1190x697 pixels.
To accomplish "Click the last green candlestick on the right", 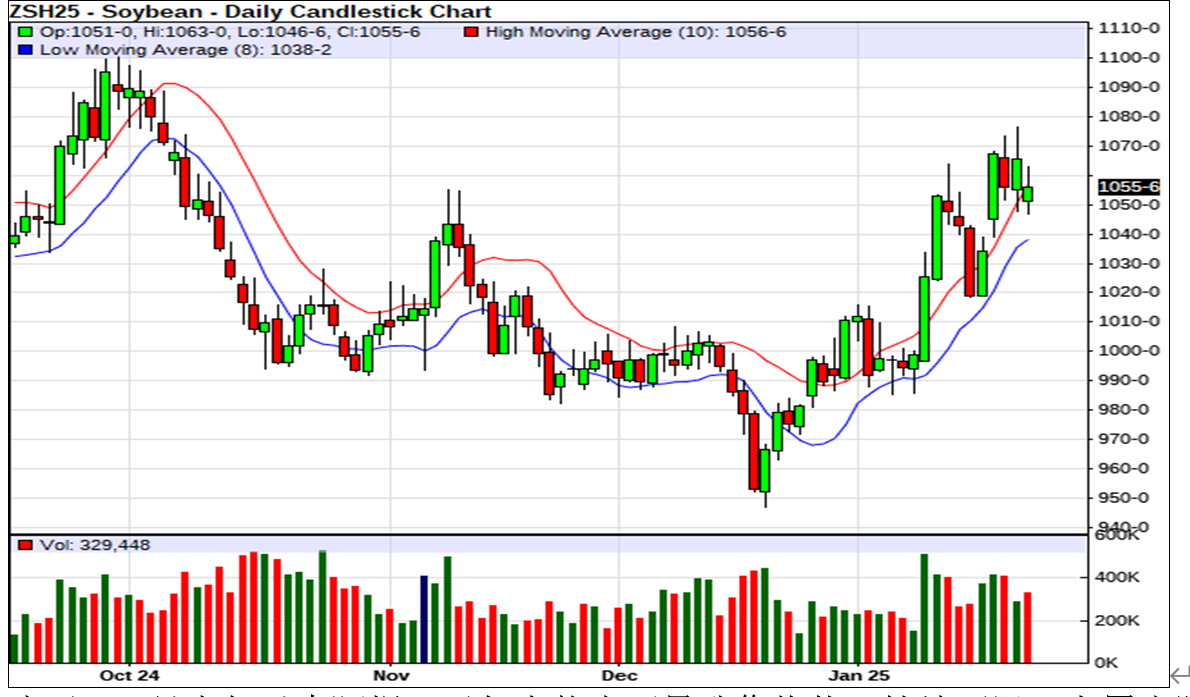I will [x=1027, y=194].
